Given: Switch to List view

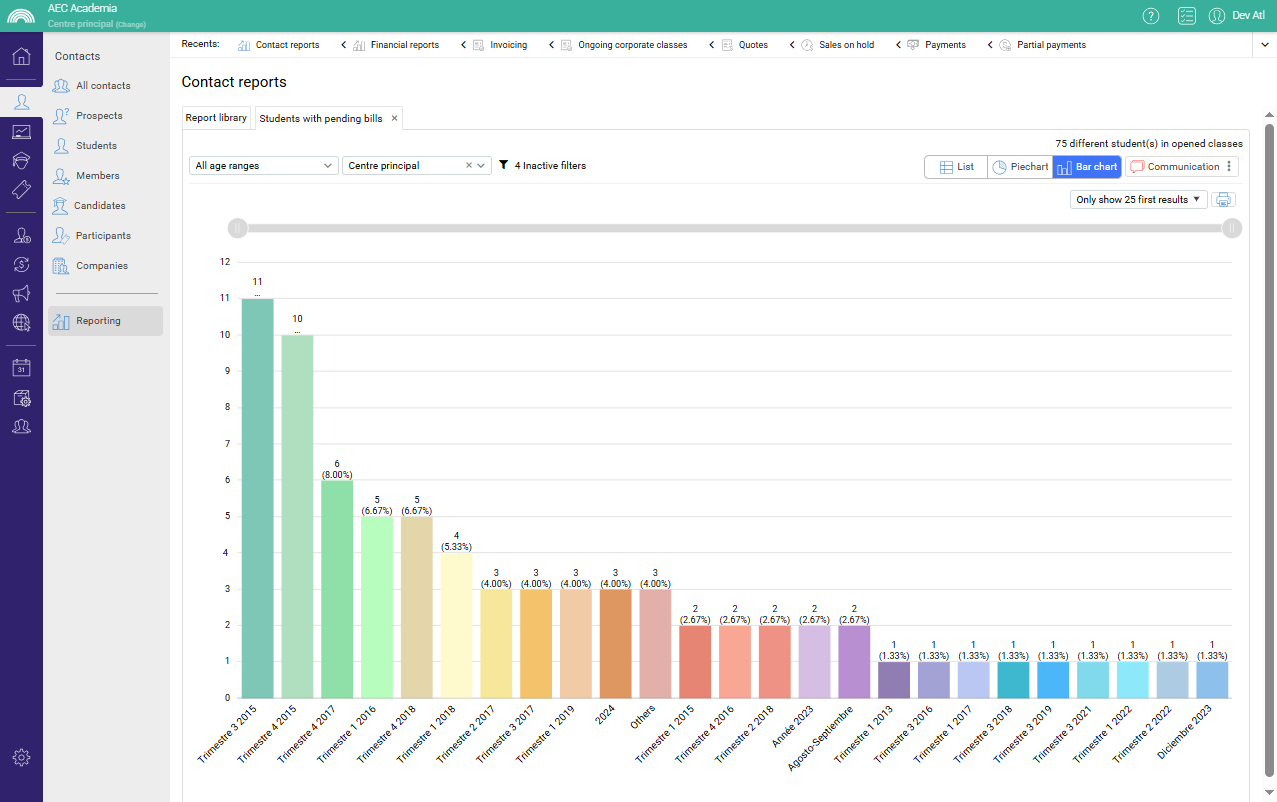Looking at the screenshot, I should [956, 167].
